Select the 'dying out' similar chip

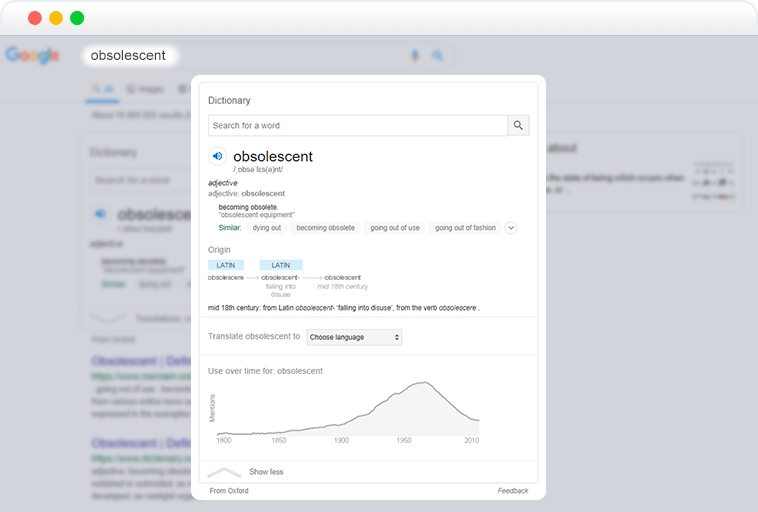point(267,228)
